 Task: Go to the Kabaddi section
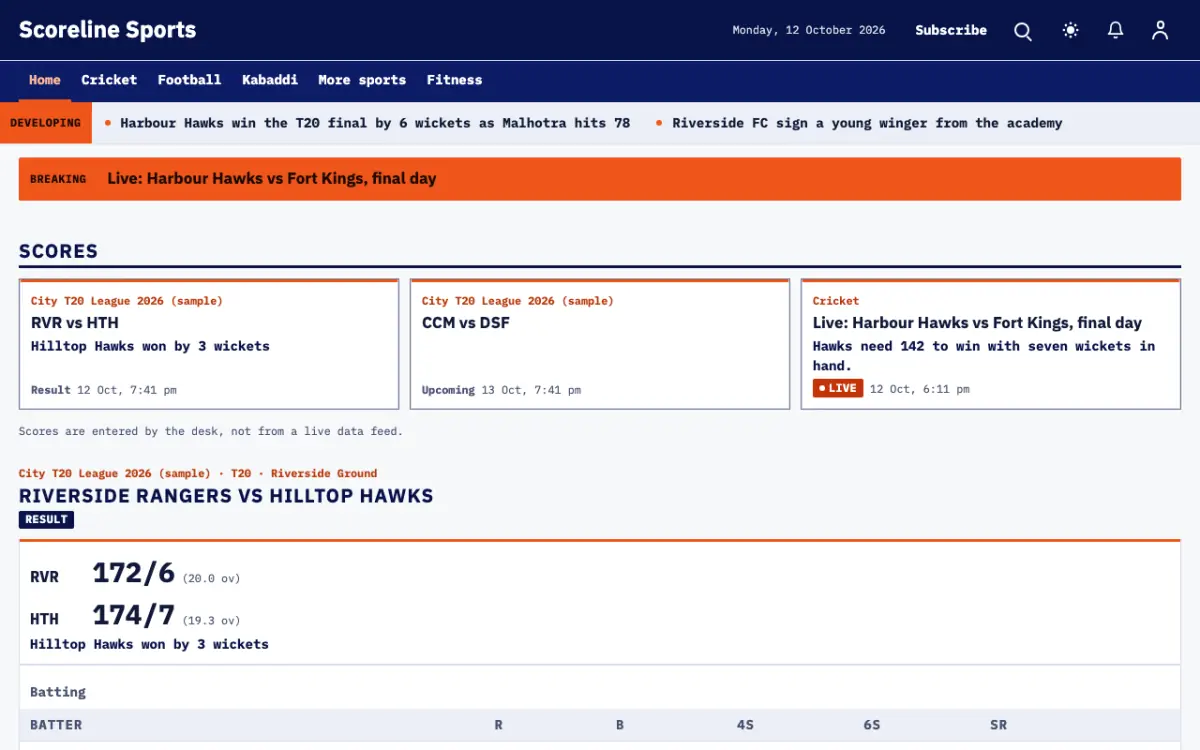coord(270,80)
